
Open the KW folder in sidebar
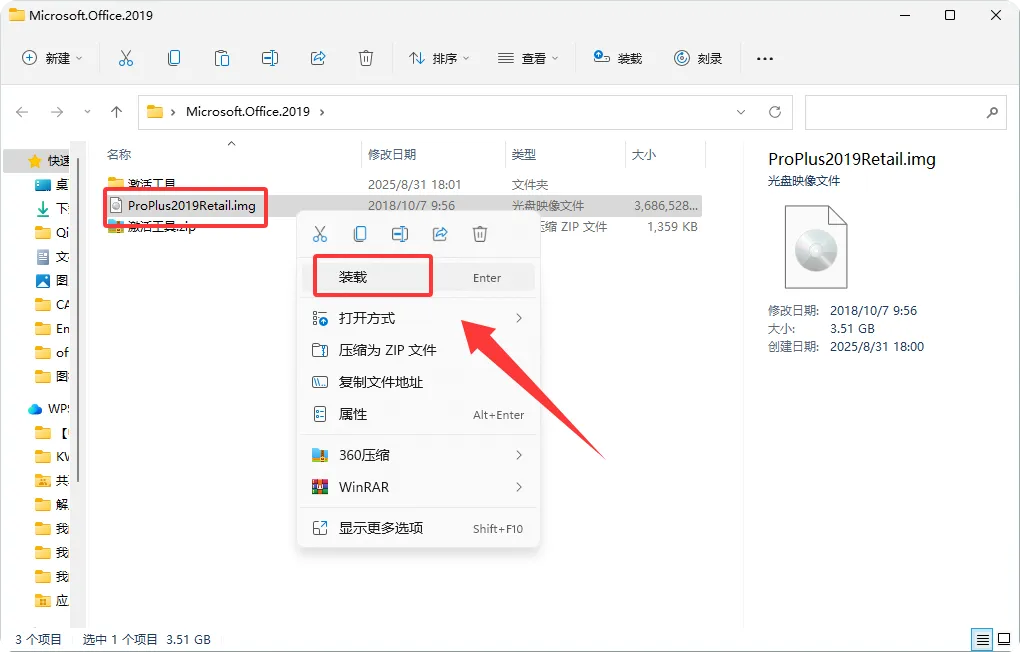(51, 456)
